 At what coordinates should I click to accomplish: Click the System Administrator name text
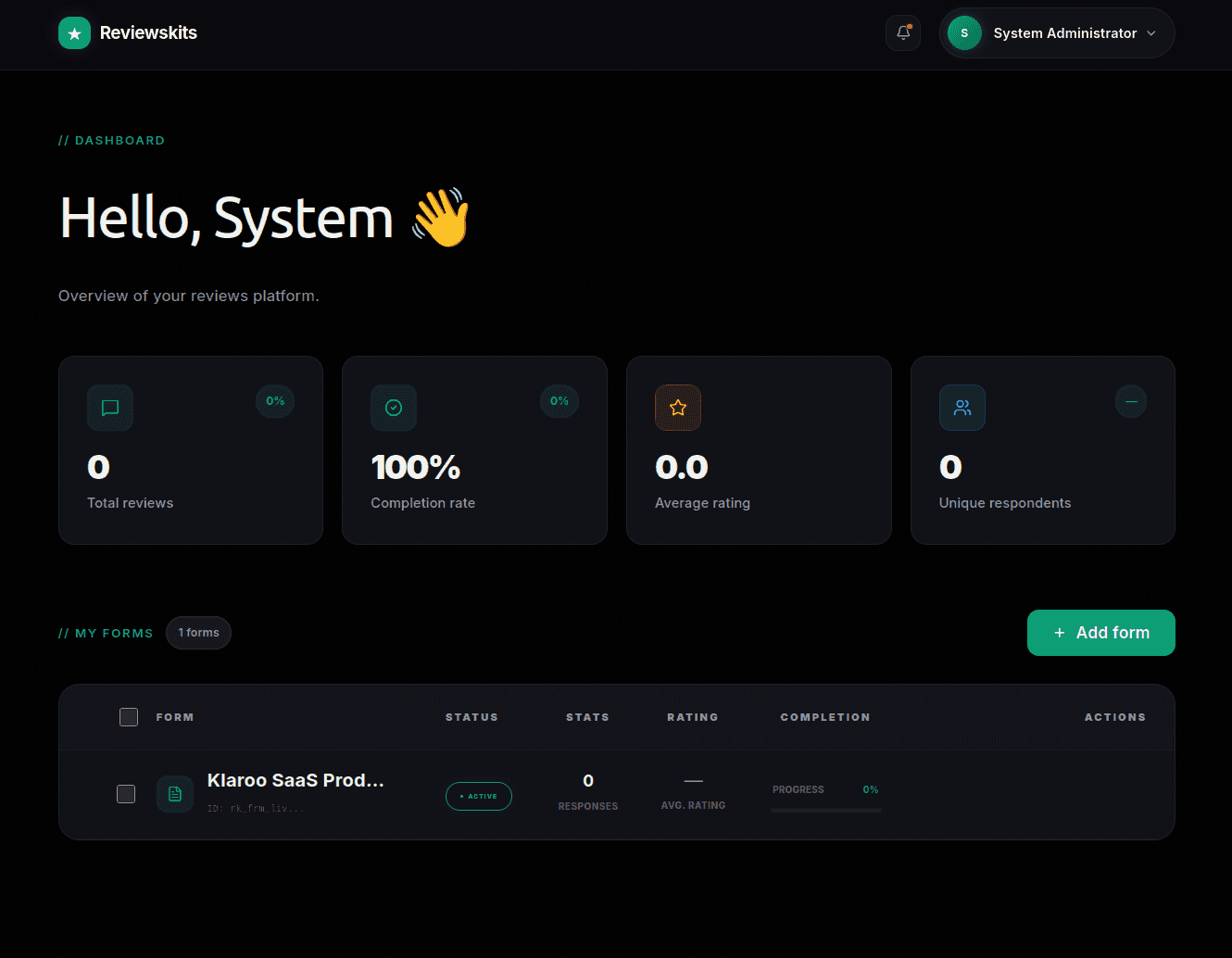point(1065,33)
